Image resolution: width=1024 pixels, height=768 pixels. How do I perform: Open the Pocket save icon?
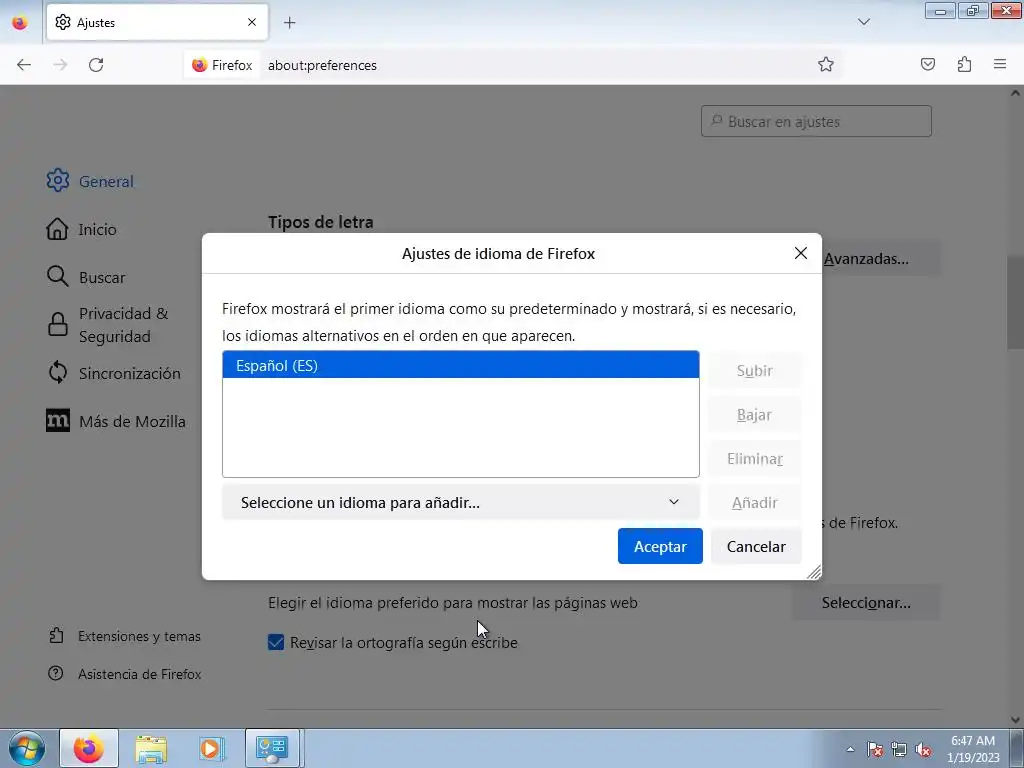pyautogui.click(x=928, y=64)
